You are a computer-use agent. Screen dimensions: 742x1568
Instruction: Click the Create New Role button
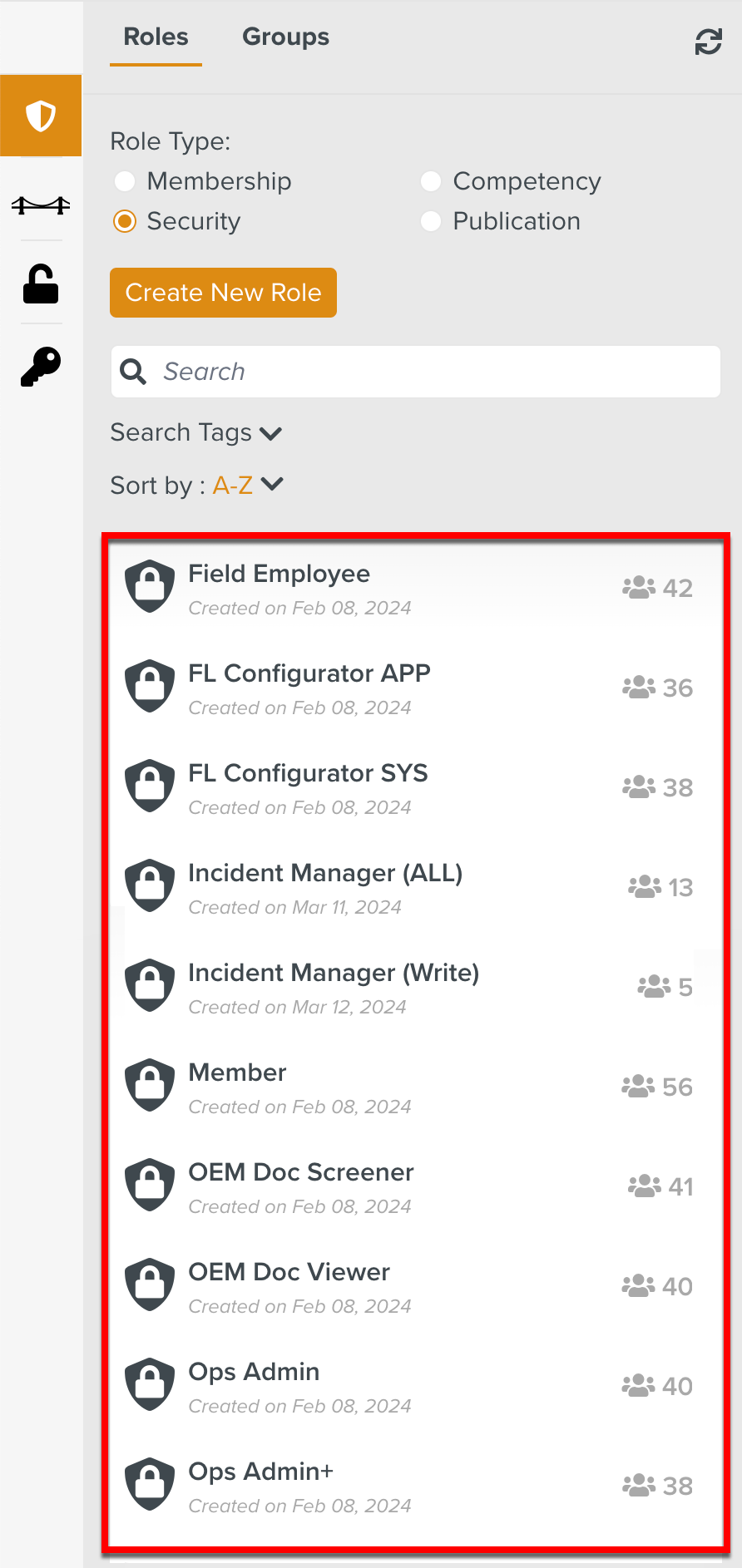pyautogui.click(x=223, y=293)
